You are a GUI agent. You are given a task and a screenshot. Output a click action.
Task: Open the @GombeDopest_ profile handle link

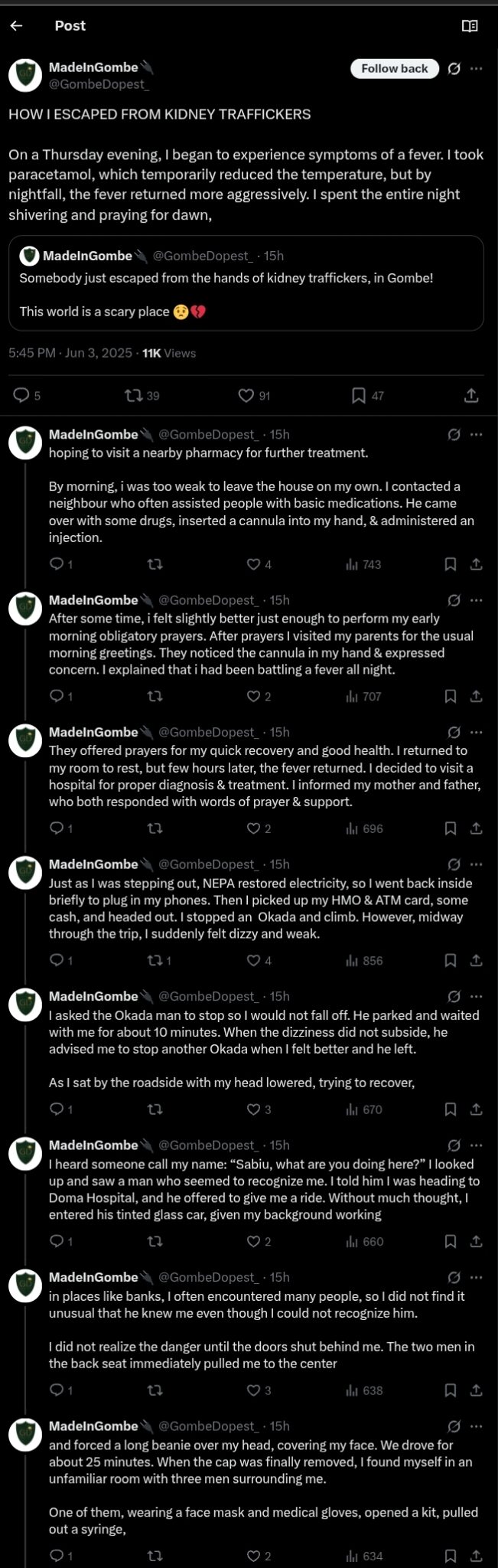click(x=99, y=84)
